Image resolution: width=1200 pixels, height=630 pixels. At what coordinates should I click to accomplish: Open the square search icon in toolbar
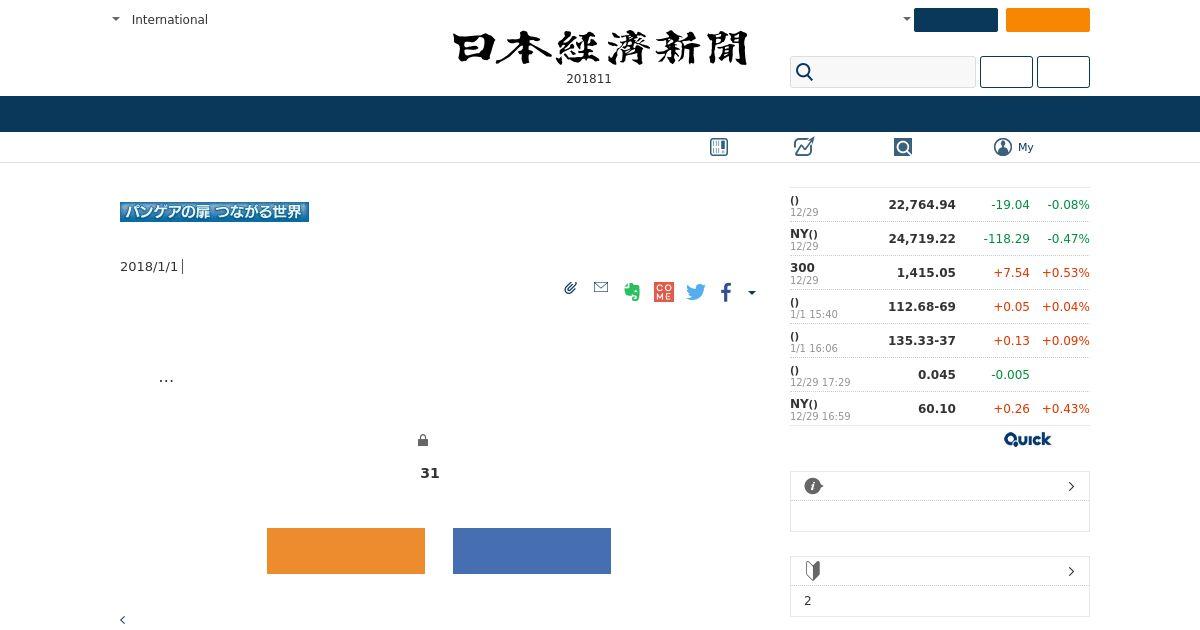click(903, 147)
